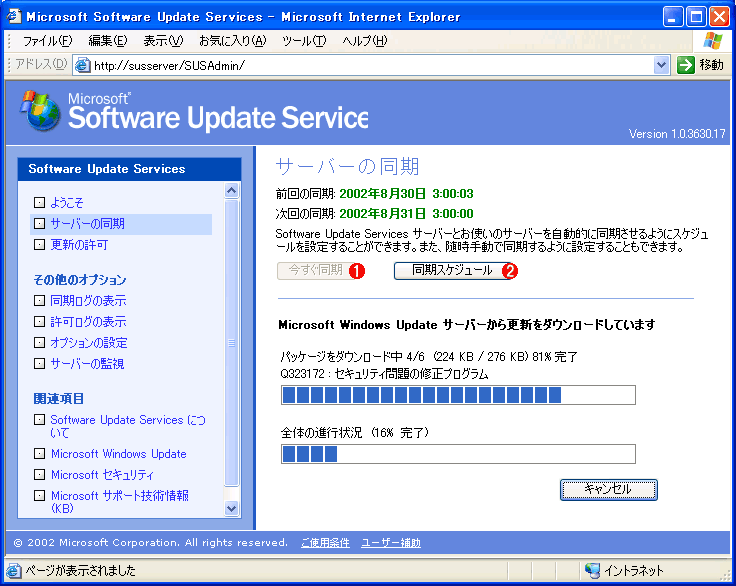Click bullet icon next to 許可ログの表示
The width and height of the screenshot is (736, 586).
pos(39,322)
